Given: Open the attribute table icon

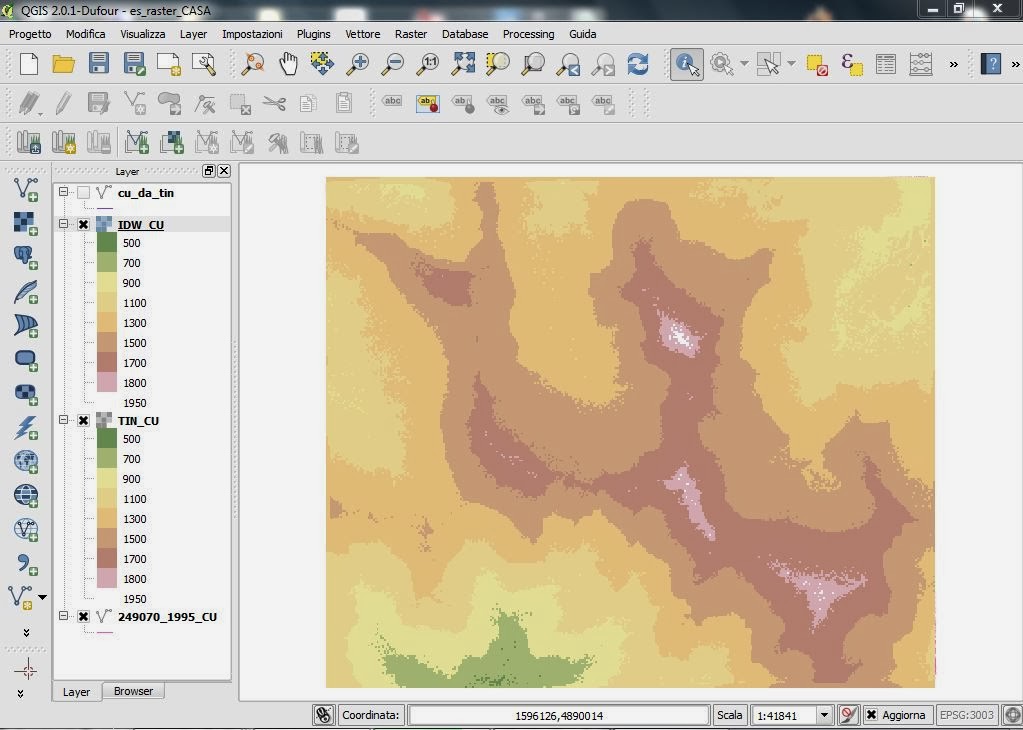Looking at the screenshot, I should pyautogui.click(x=885, y=63).
